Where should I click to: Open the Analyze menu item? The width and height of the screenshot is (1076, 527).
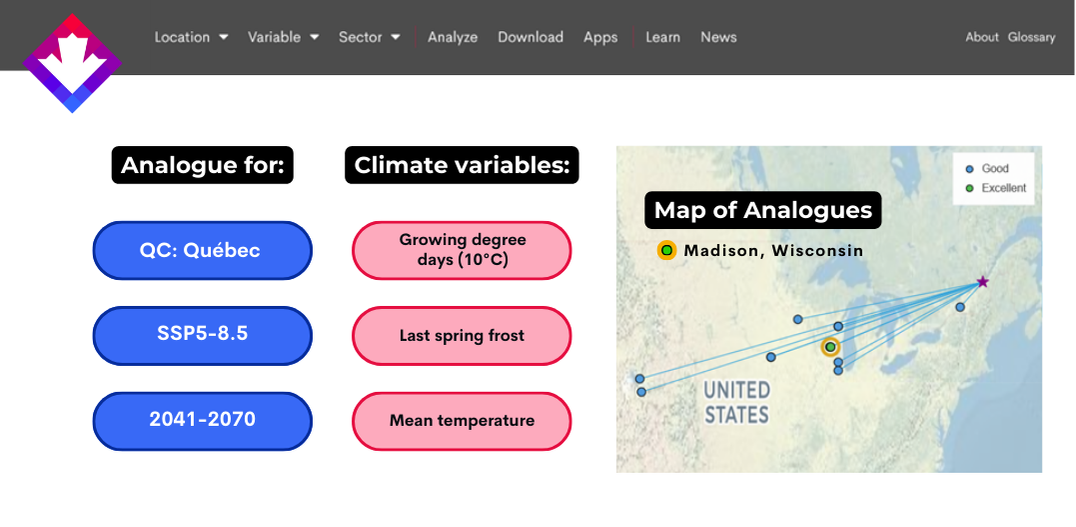pyautogui.click(x=452, y=37)
